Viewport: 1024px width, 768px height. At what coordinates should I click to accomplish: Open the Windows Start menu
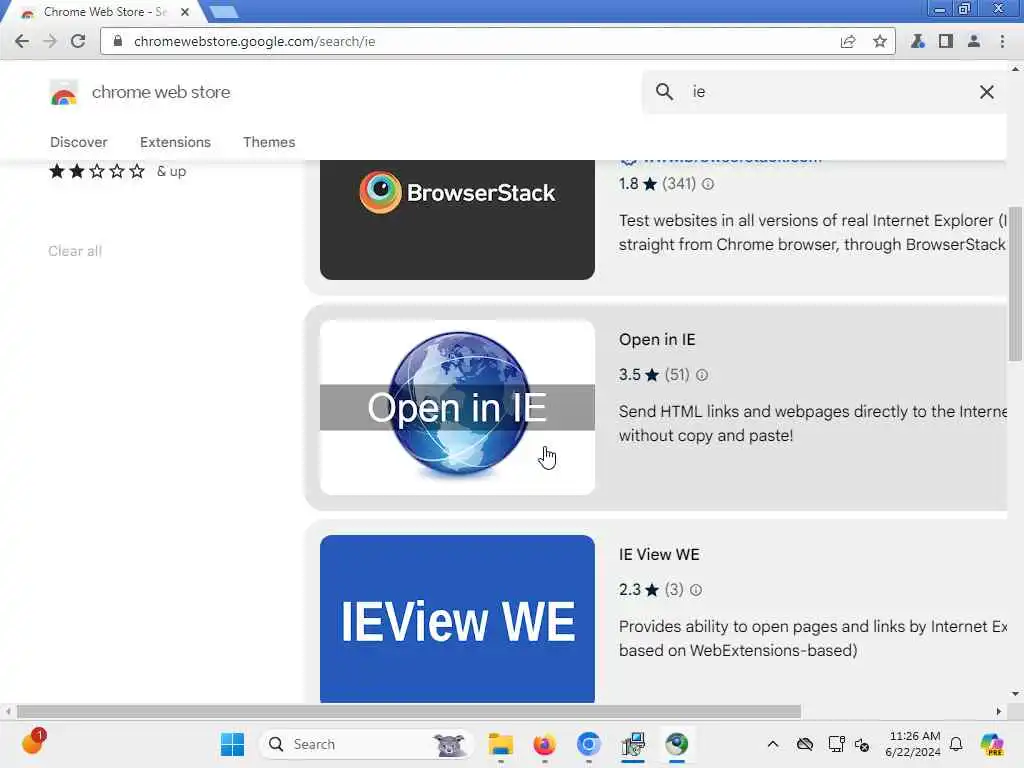pyautogui.click(x=232, y=744)
